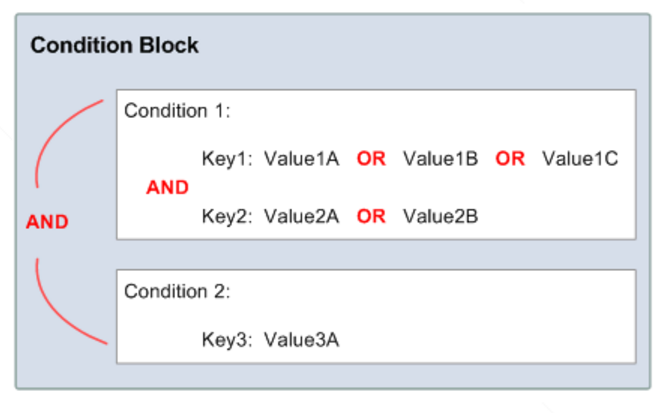Click the Value1A text
The image size is (672, 413).
click(301, 159)
